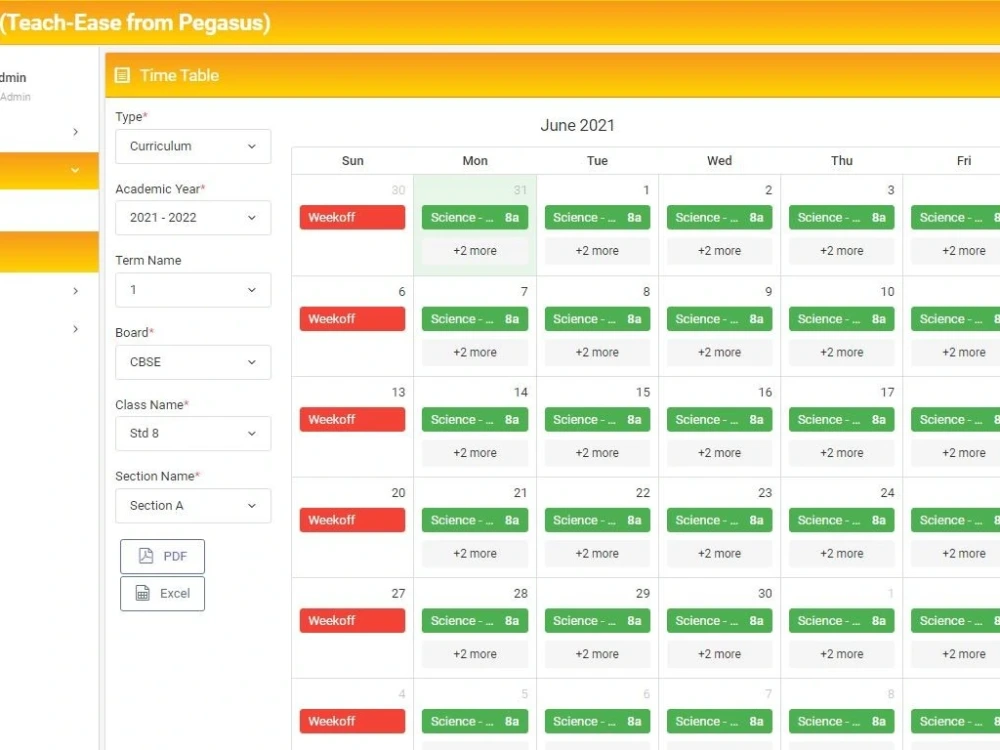This screenshot has width=1000, height=750.
Task: Open the Section Name dropdown Section A
Action: [x=193, y=505]
